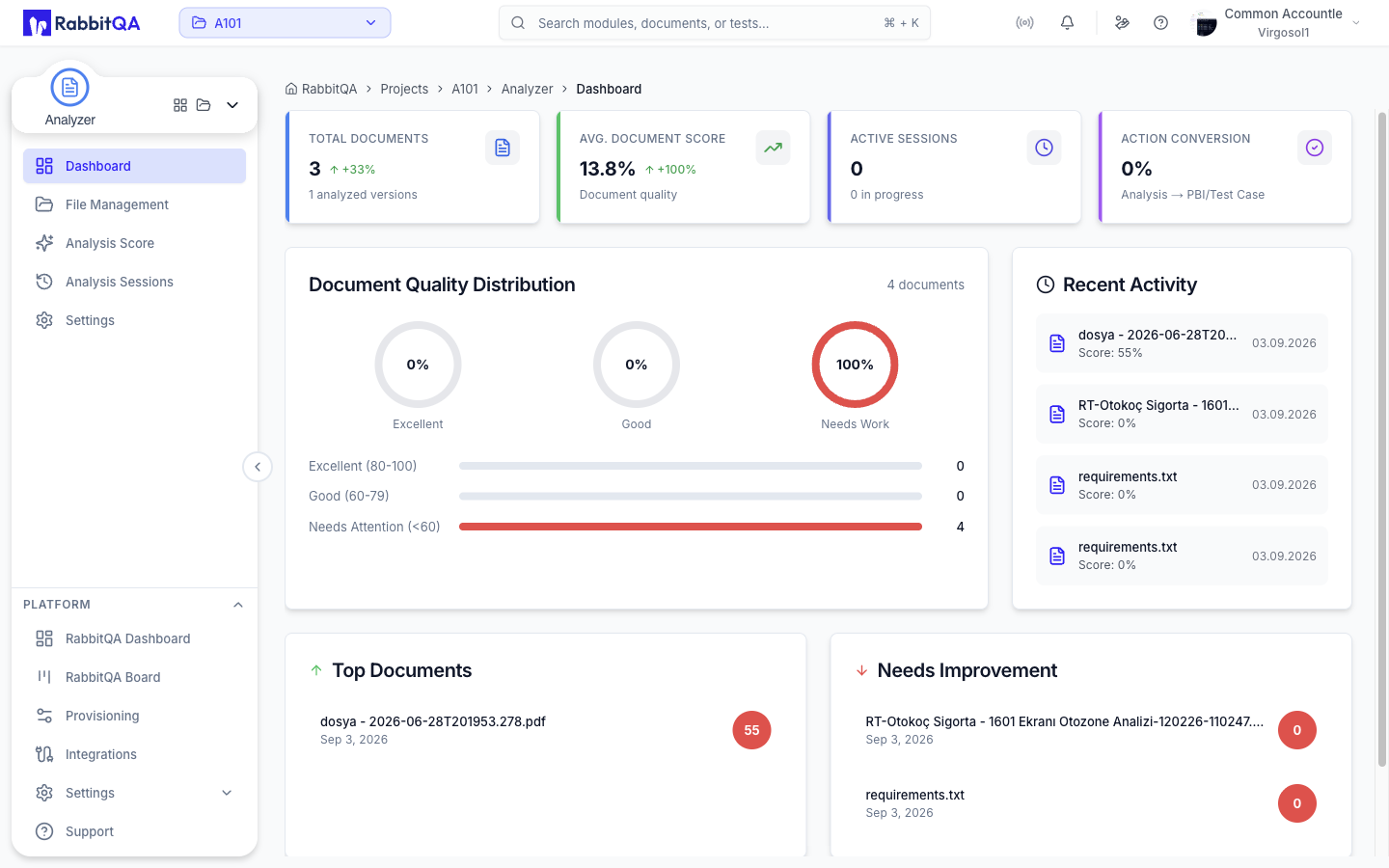Open File Management in the sidebar
1389x868 pixels.
click(134, 204)
